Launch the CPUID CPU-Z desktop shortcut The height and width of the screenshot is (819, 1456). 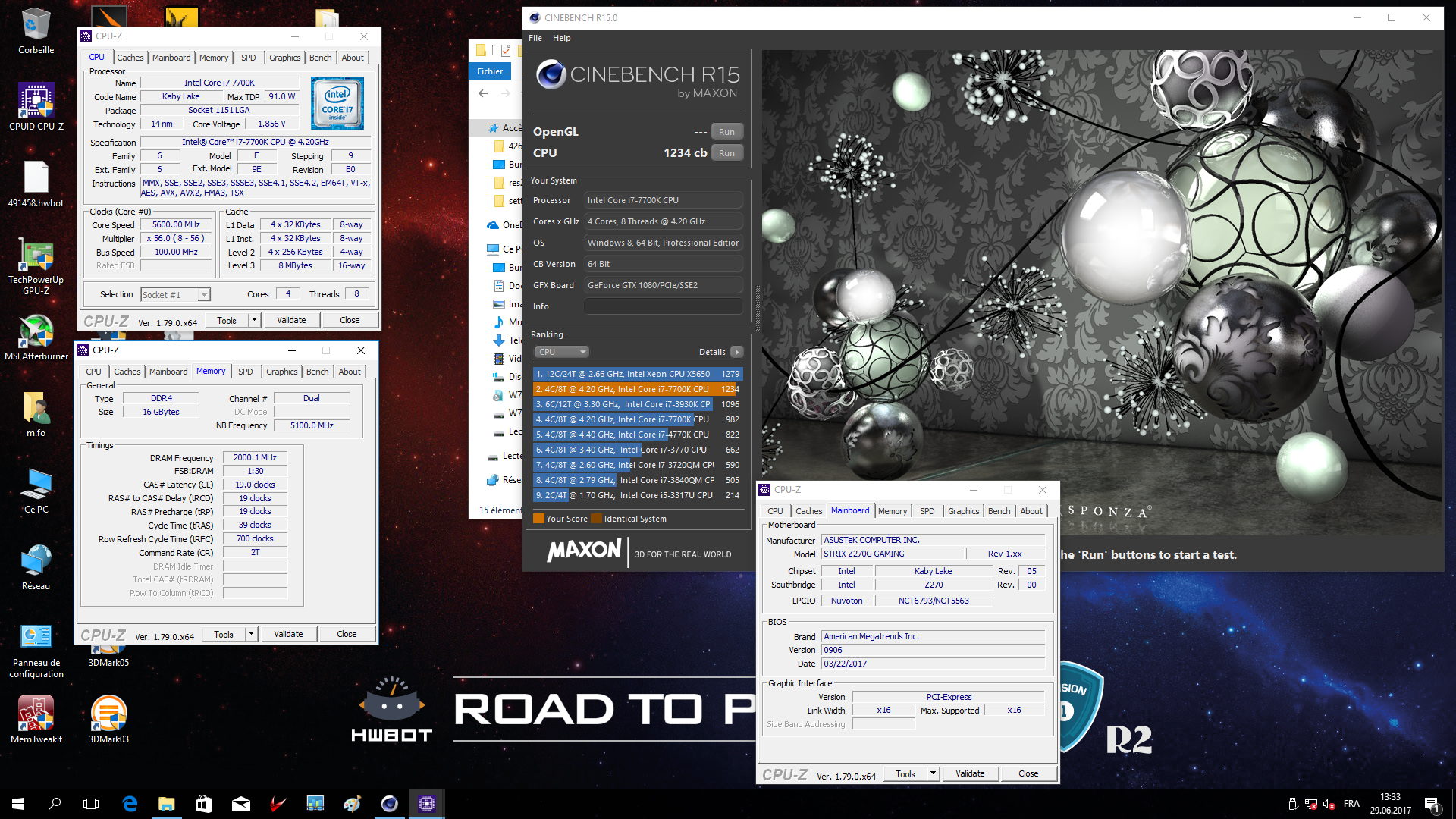36,107
